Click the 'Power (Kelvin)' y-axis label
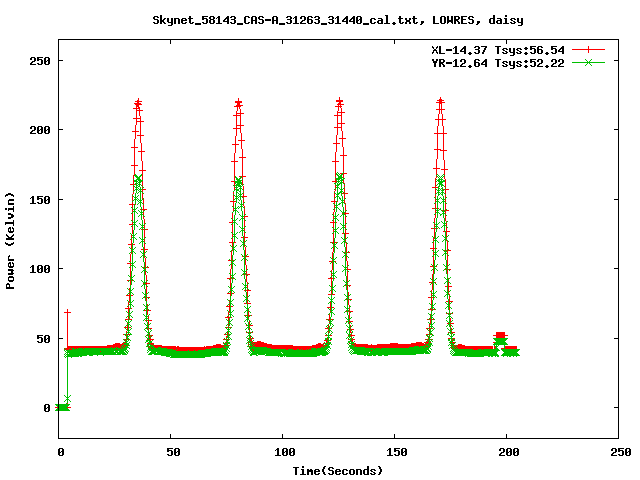 (10, 241)
